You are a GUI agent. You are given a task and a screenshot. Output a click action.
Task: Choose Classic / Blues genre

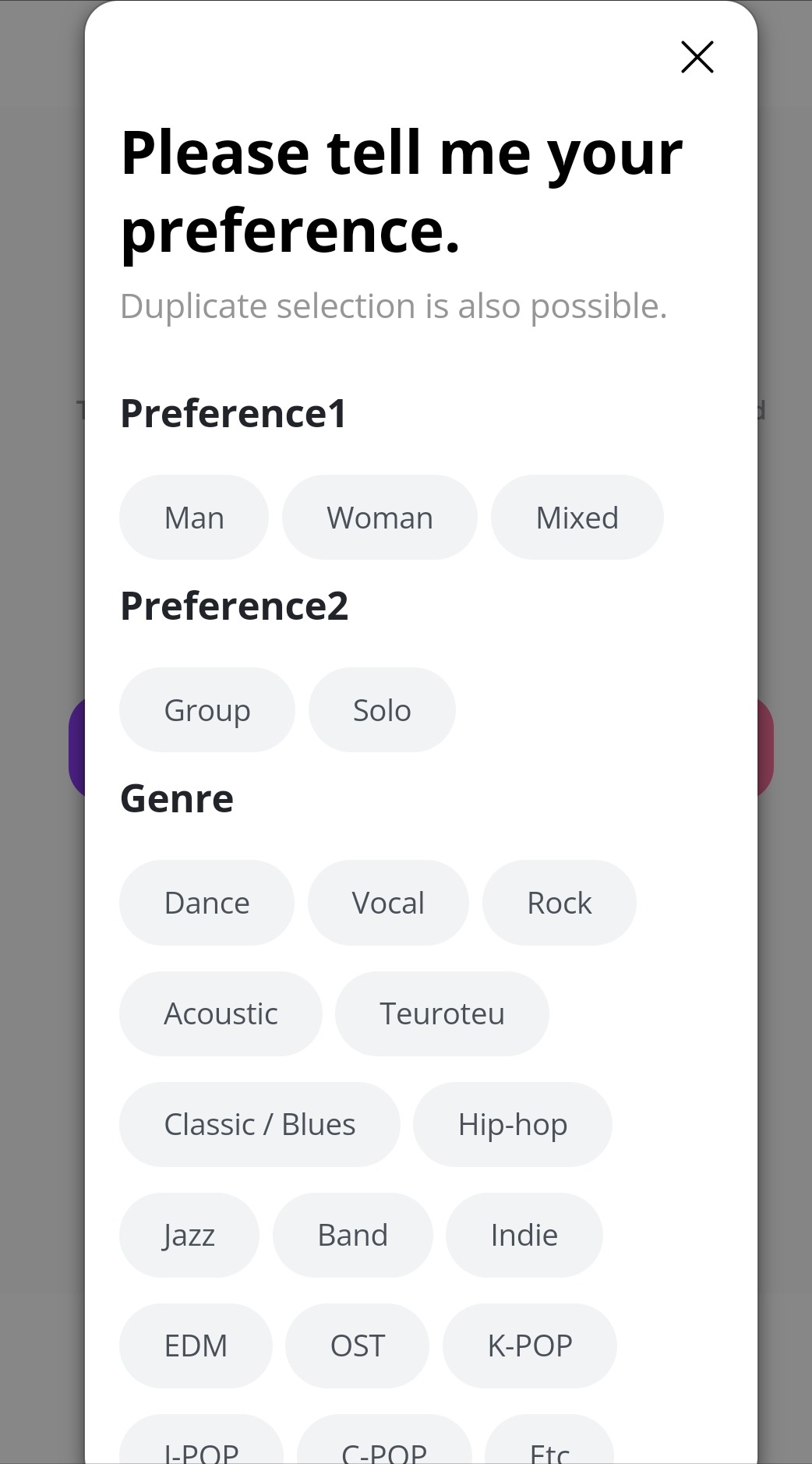[x=259, y=1124]
